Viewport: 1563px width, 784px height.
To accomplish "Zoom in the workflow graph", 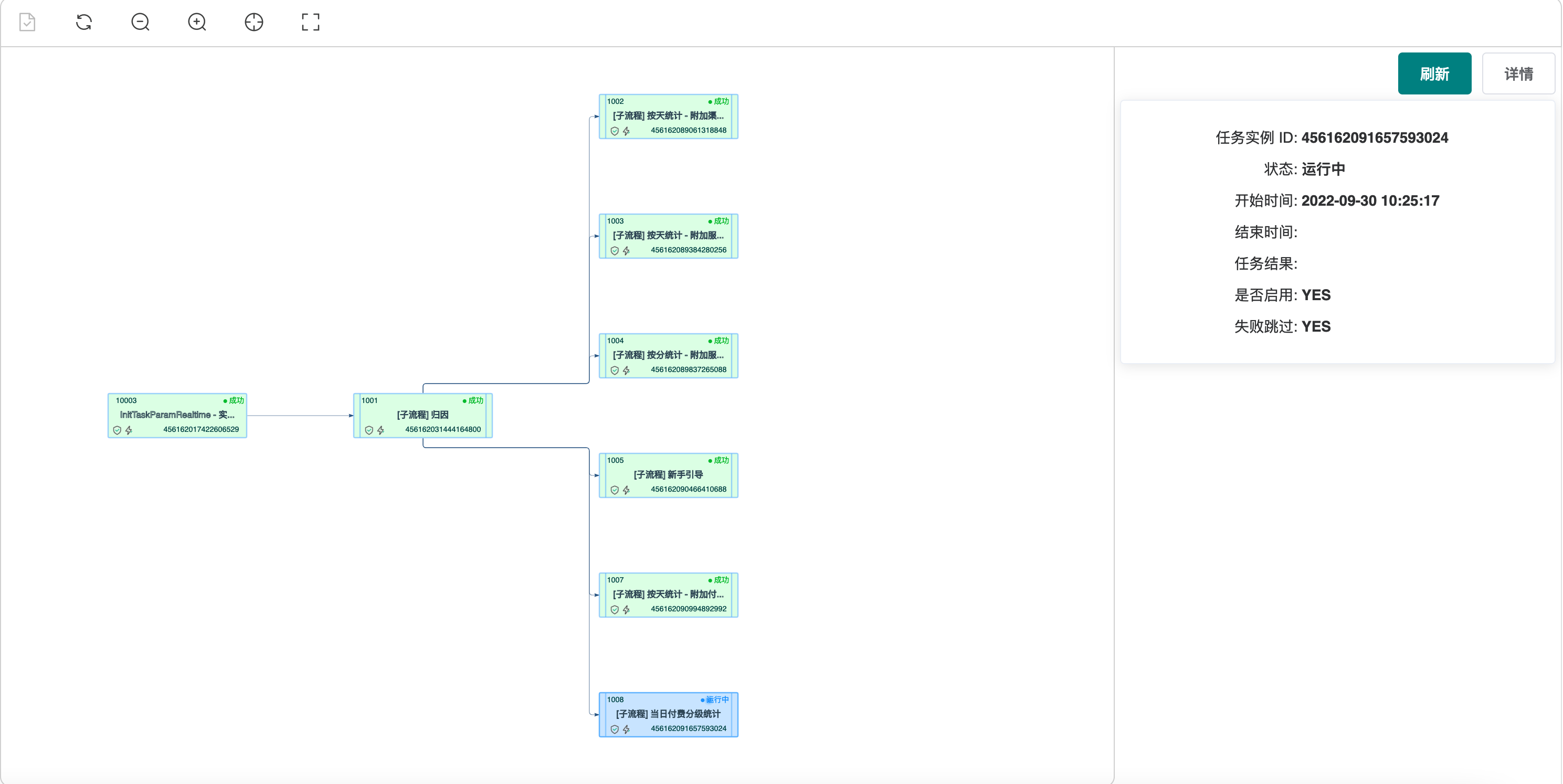I will click(x=197, y=23).
